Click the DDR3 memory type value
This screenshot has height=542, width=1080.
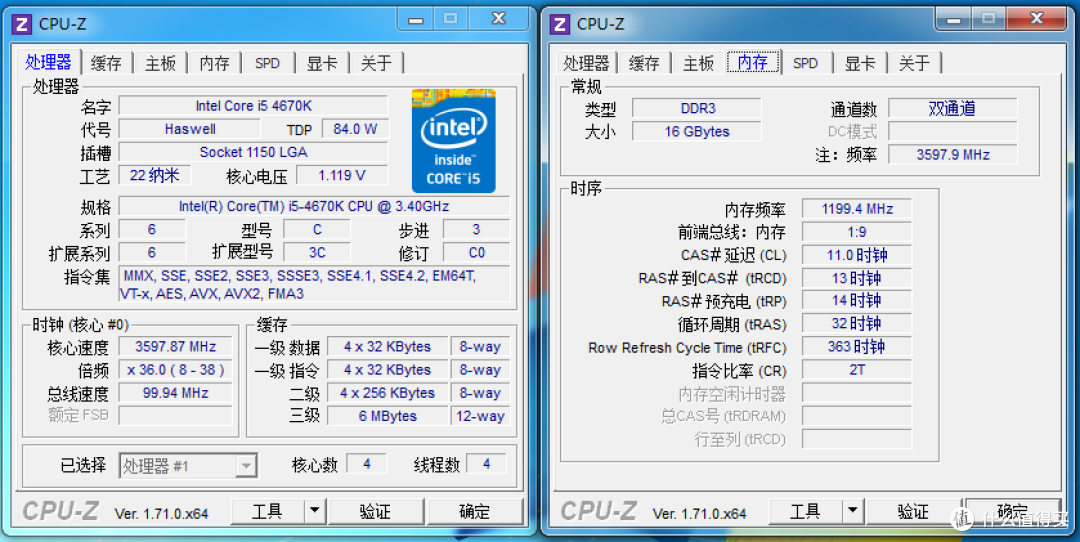tap(697, 108)
